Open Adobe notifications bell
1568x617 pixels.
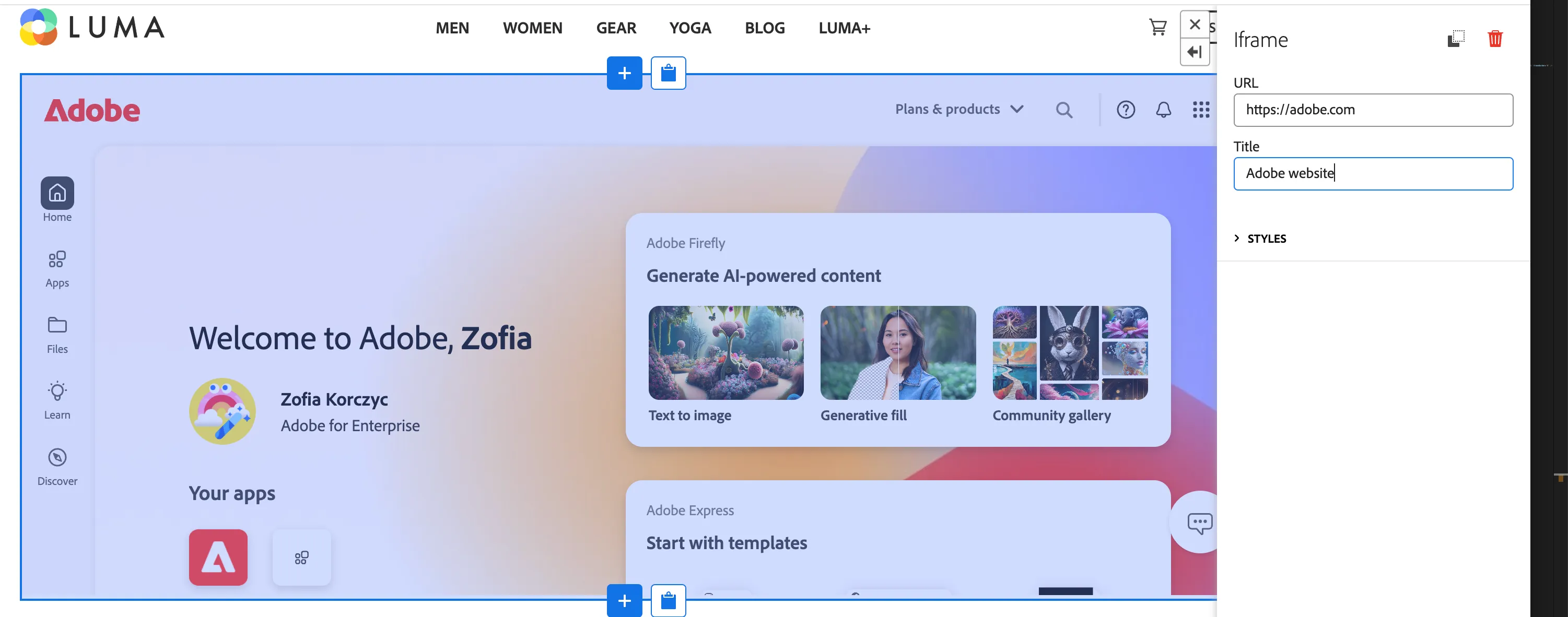click(1163, 110)
